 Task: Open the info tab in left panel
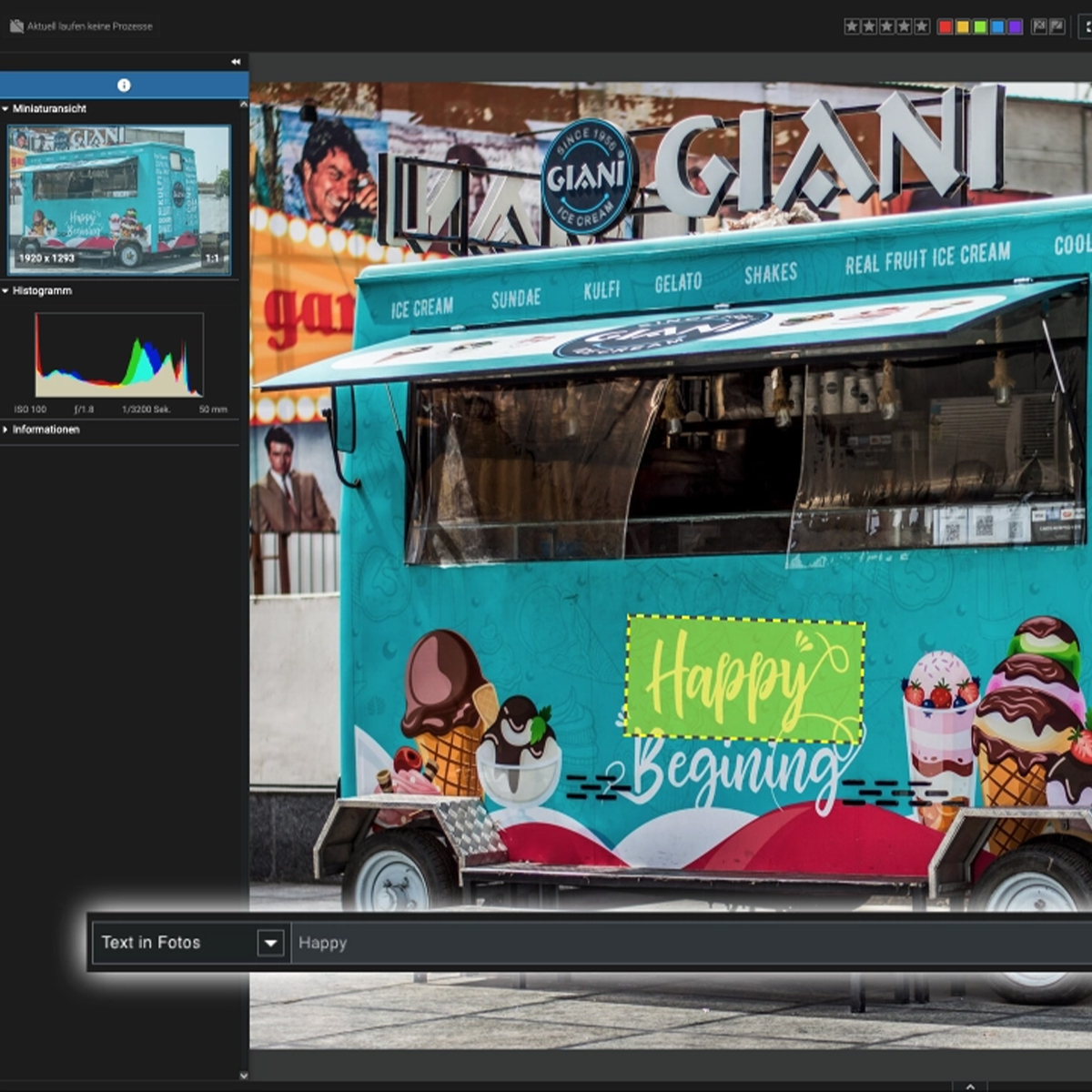[124, 85]
